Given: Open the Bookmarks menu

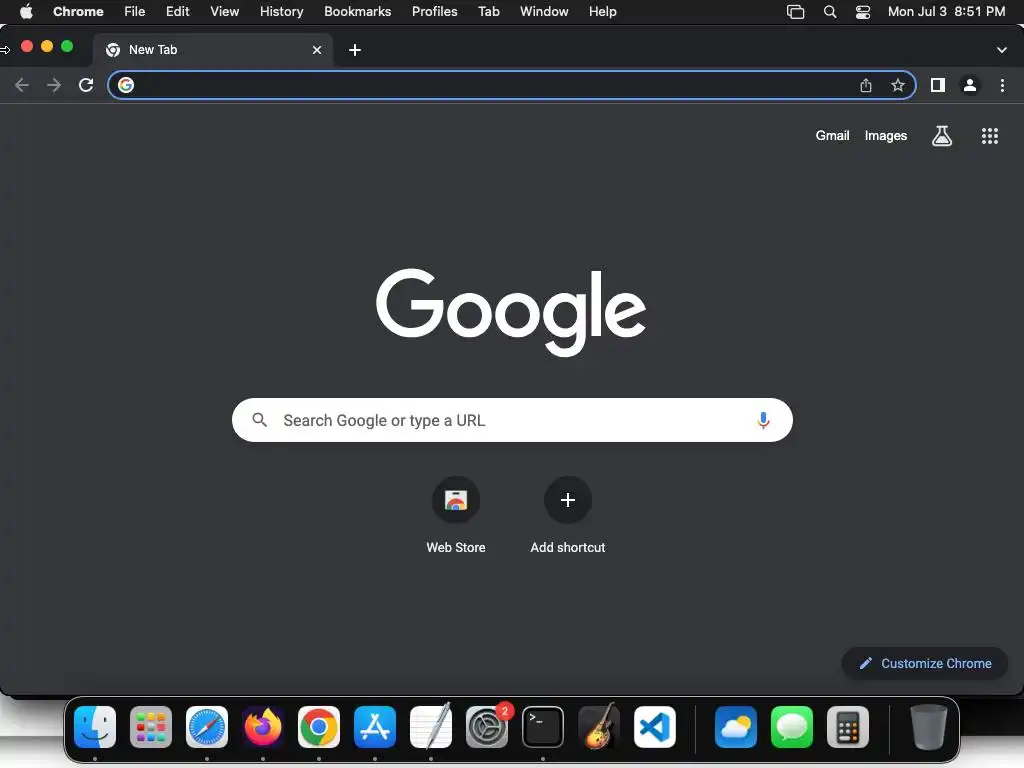Looking at the screenshot, I should [x=358, y=11].
